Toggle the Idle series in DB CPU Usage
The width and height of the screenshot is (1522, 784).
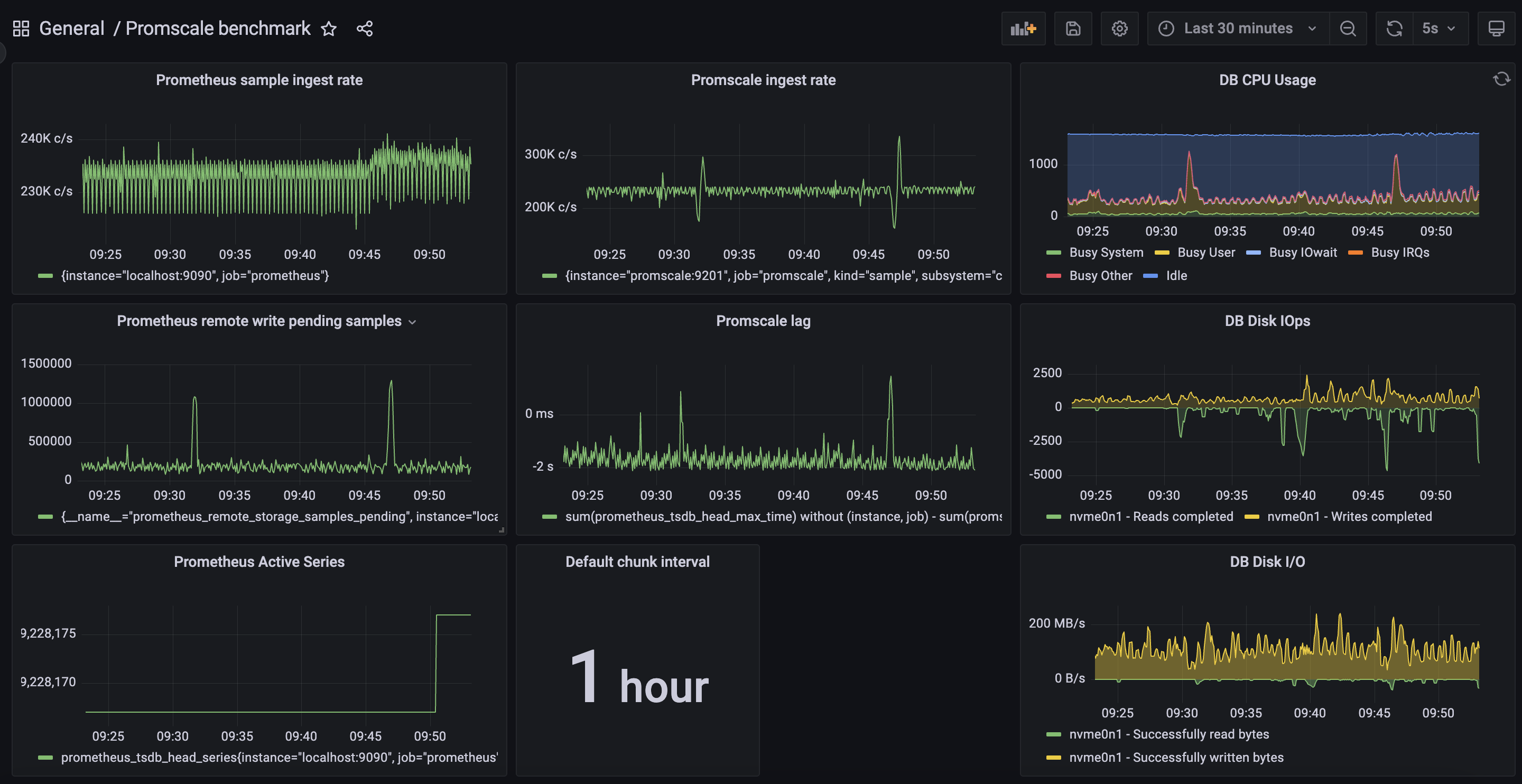(x=1175, y=275)
